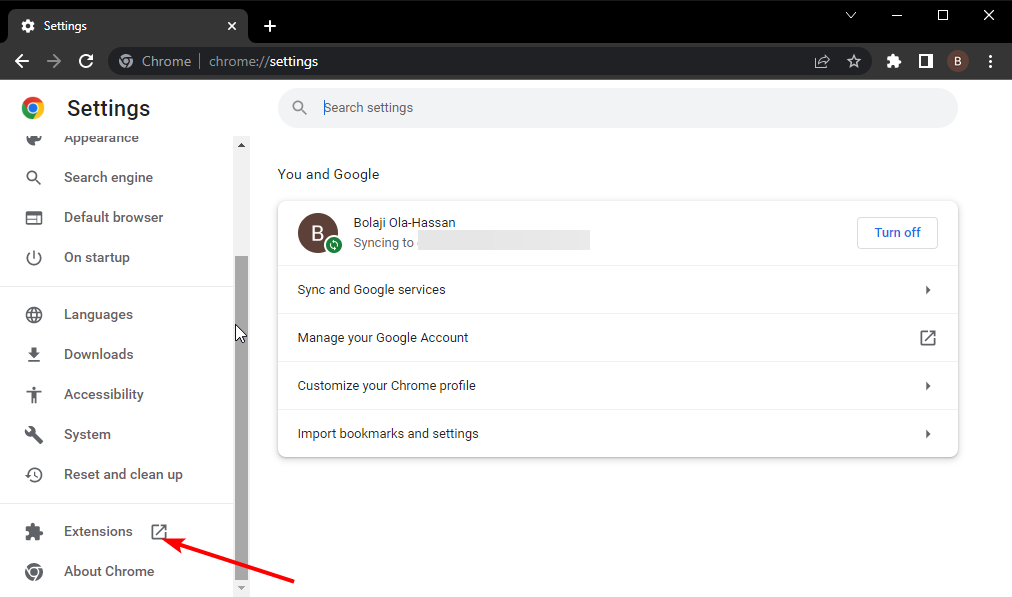Open a new tab with the plus button

(270, 26)
